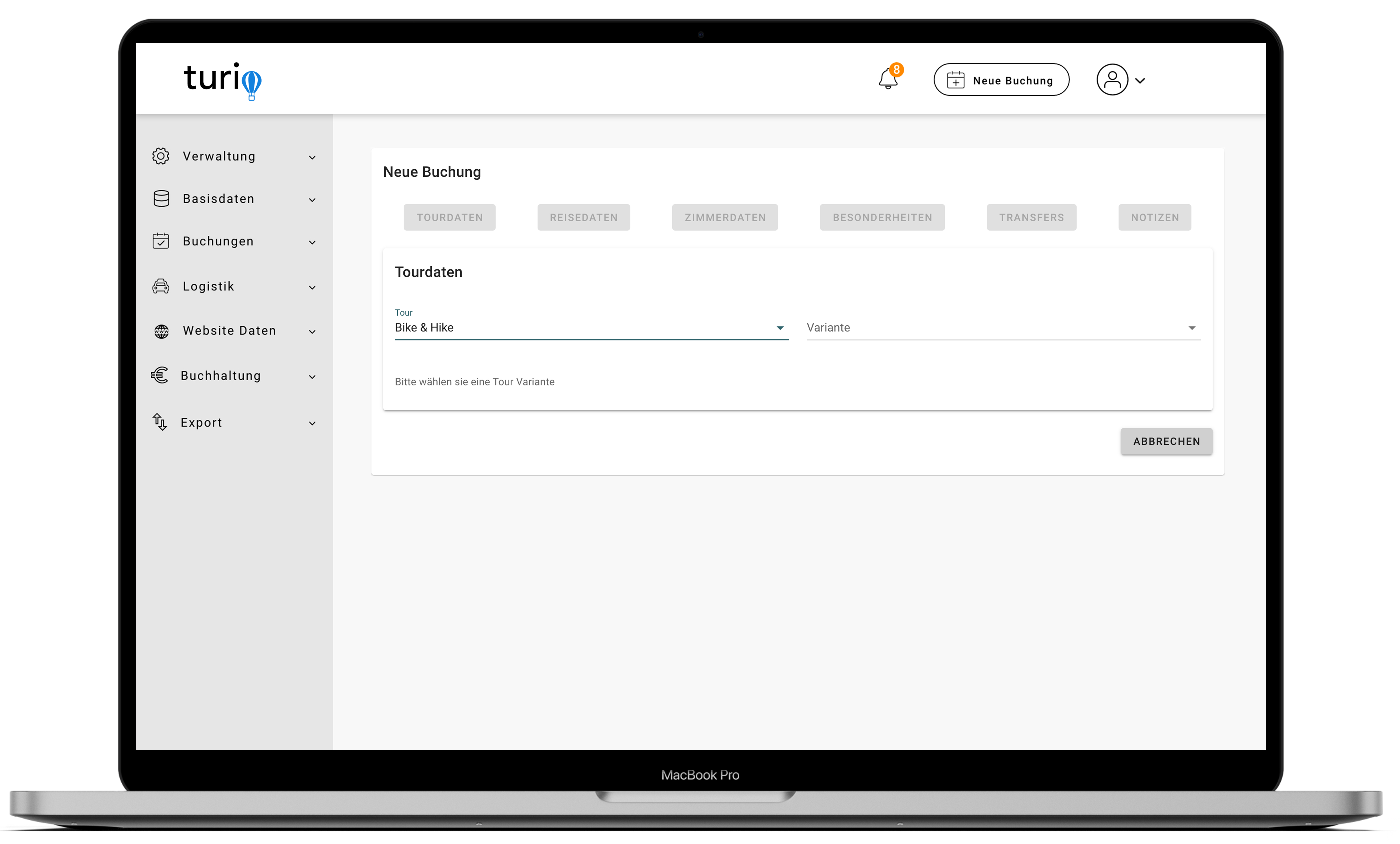Switch to the Notizen tab
This screenshot has height=844, width=1400.
coord(1155,217)
